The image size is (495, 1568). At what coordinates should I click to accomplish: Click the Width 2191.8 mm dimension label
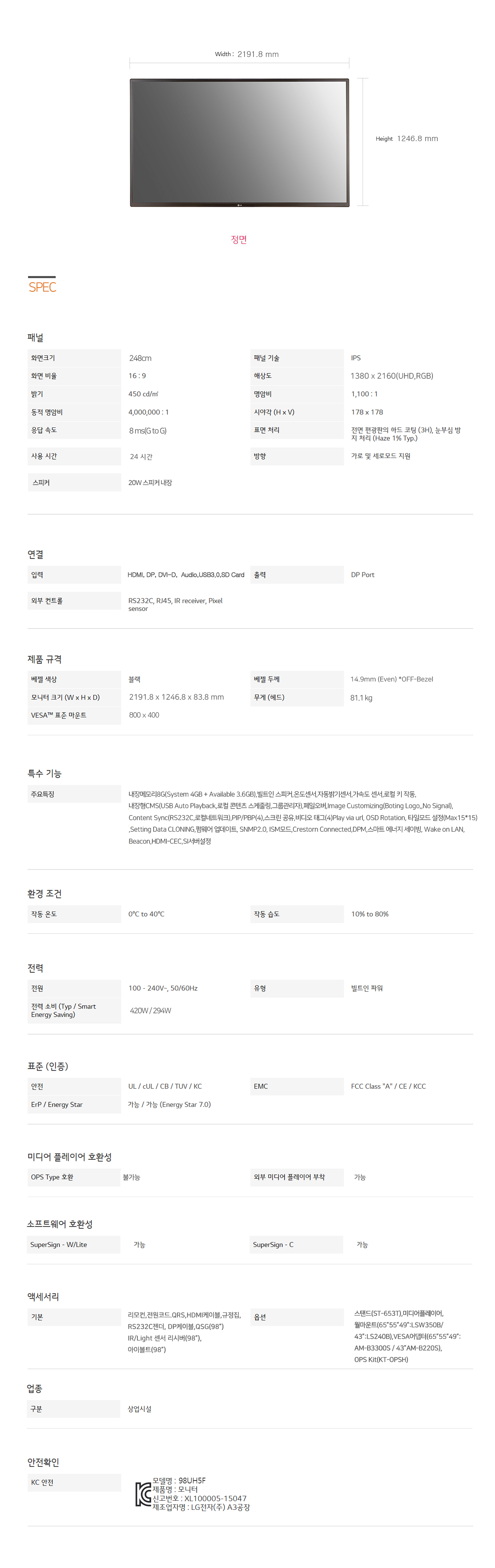click(247, 54)
